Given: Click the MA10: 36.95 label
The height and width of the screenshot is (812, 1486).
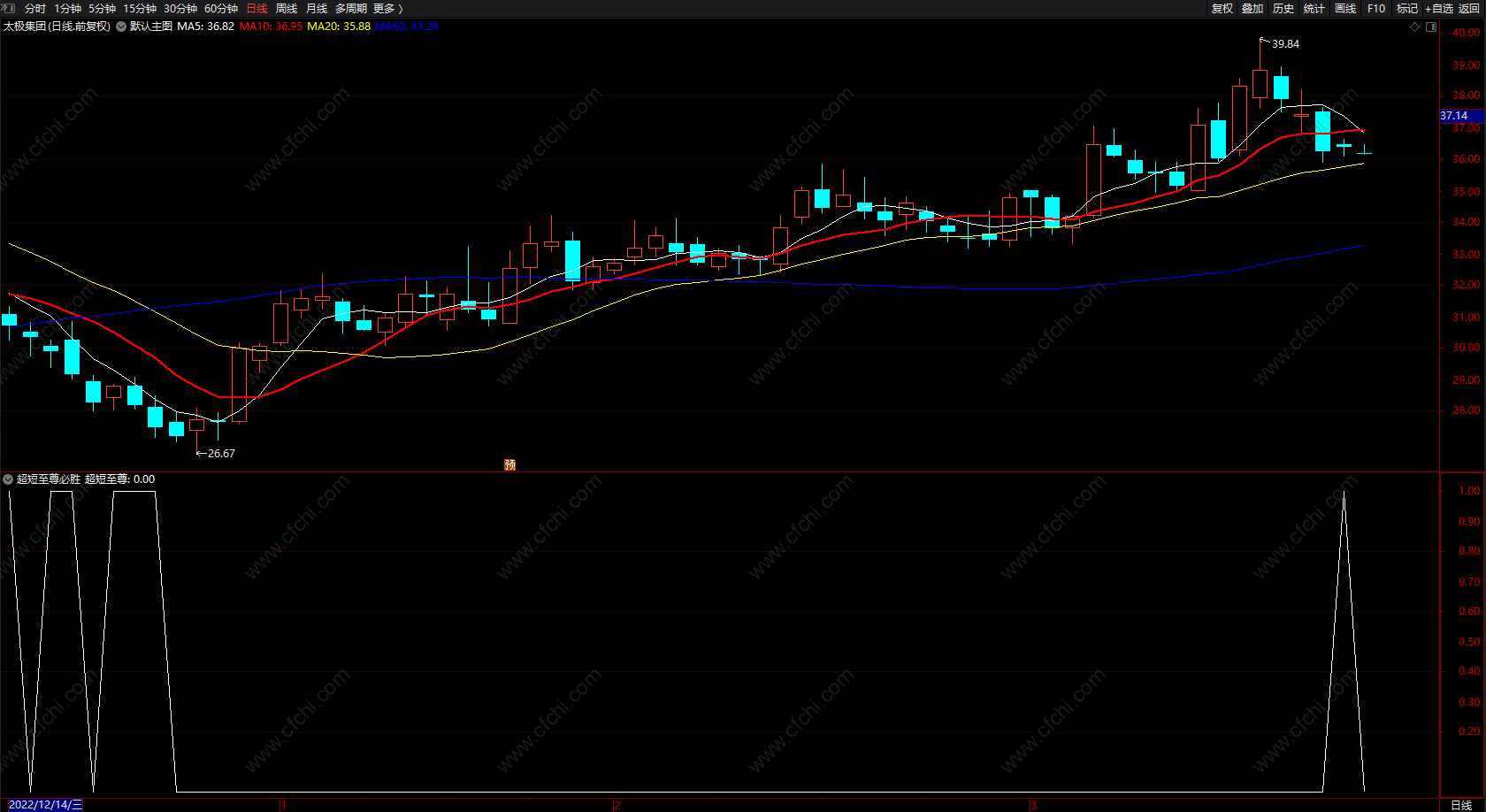Looking at the screenshot, I should click(x=271, y=27).
